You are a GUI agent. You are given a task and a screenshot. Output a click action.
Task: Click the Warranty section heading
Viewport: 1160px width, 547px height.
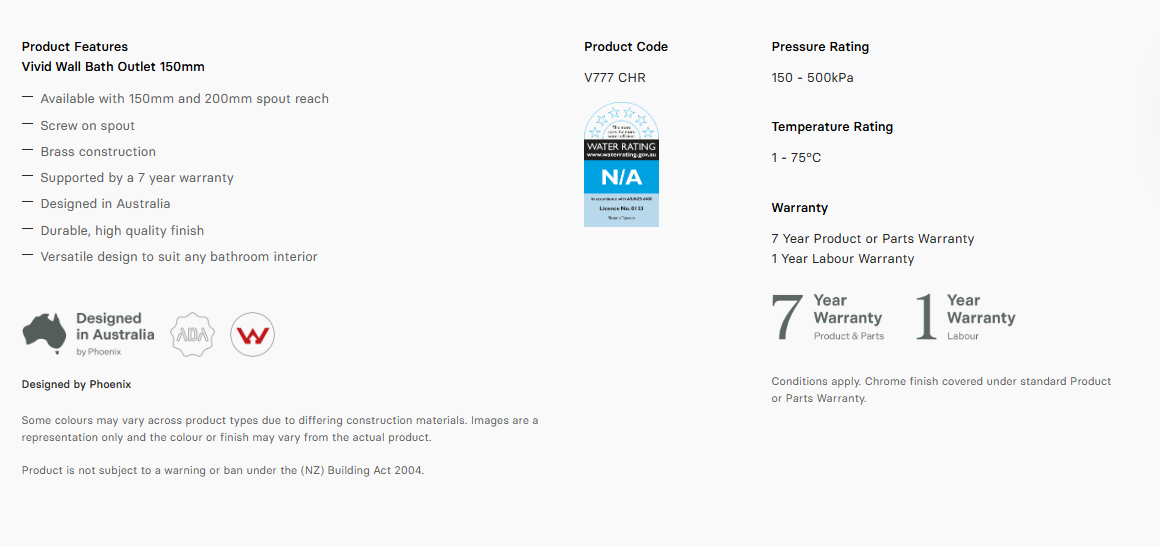point(800,208)
